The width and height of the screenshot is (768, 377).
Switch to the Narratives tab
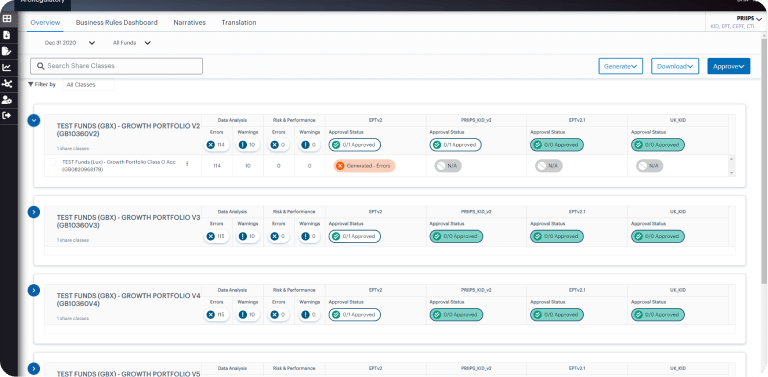(190, 23)
